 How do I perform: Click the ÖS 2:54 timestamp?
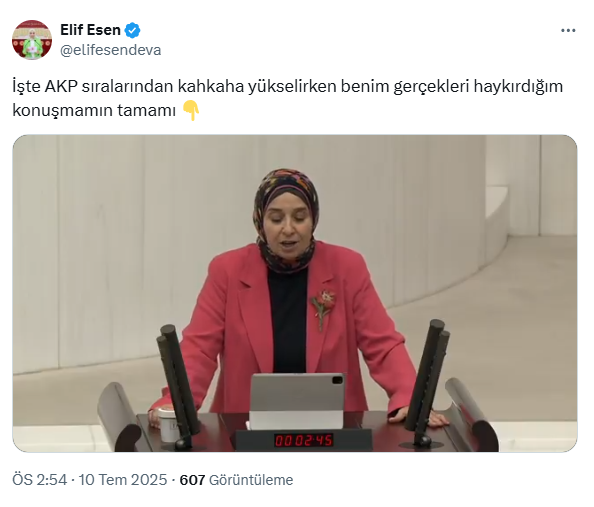[39, 480]
